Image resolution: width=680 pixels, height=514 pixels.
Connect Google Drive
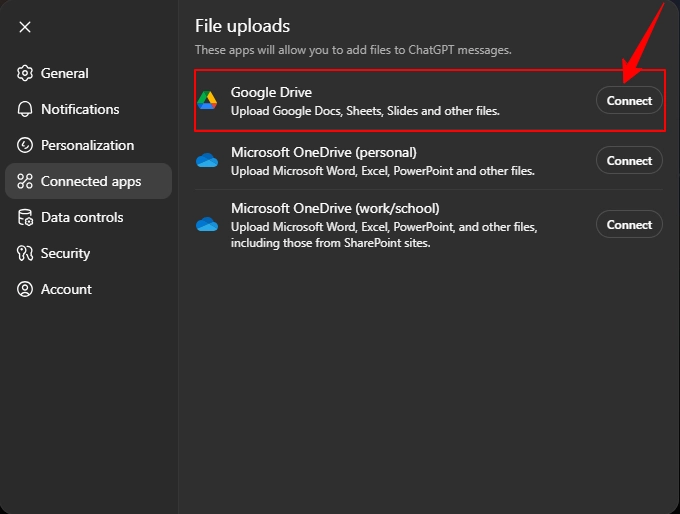coord(629,101)
